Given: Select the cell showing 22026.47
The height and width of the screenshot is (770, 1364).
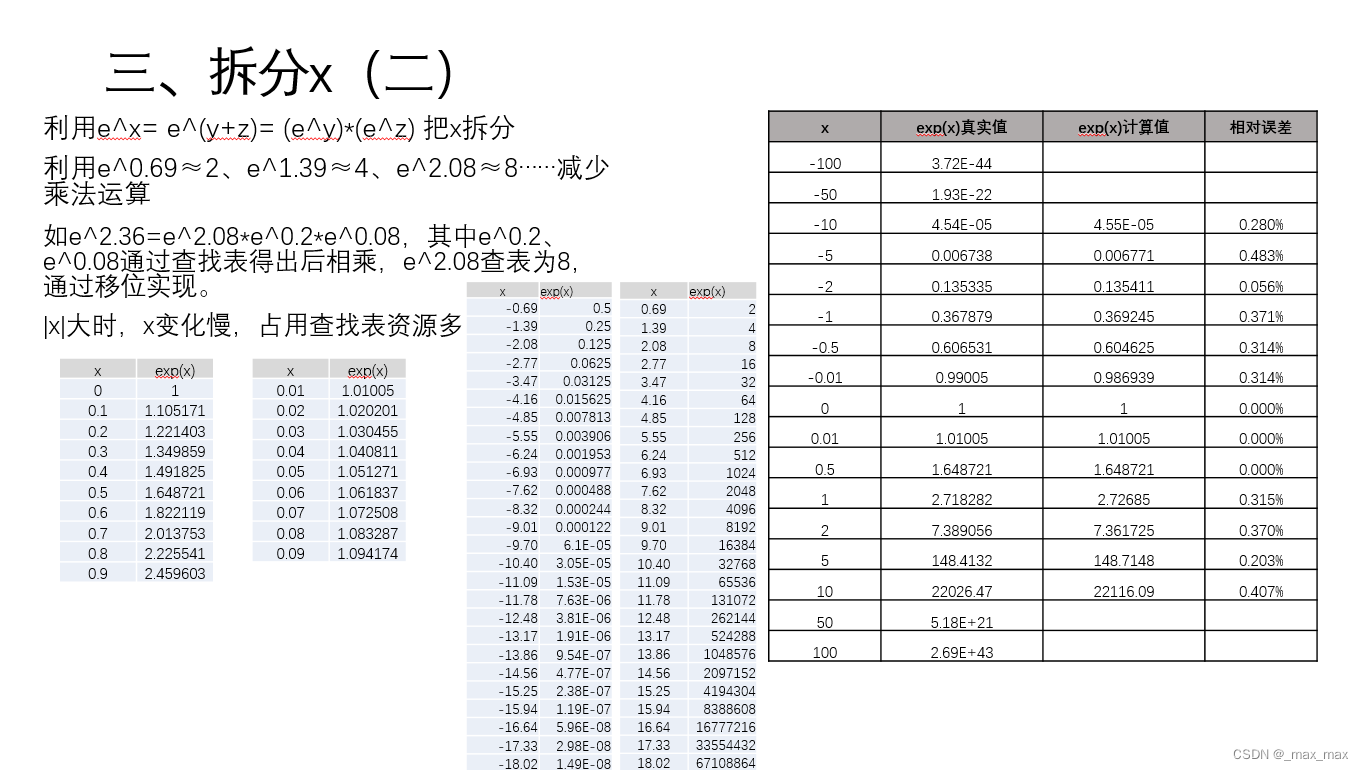Looking at the screenshot, I should click(x=961, y=590).
